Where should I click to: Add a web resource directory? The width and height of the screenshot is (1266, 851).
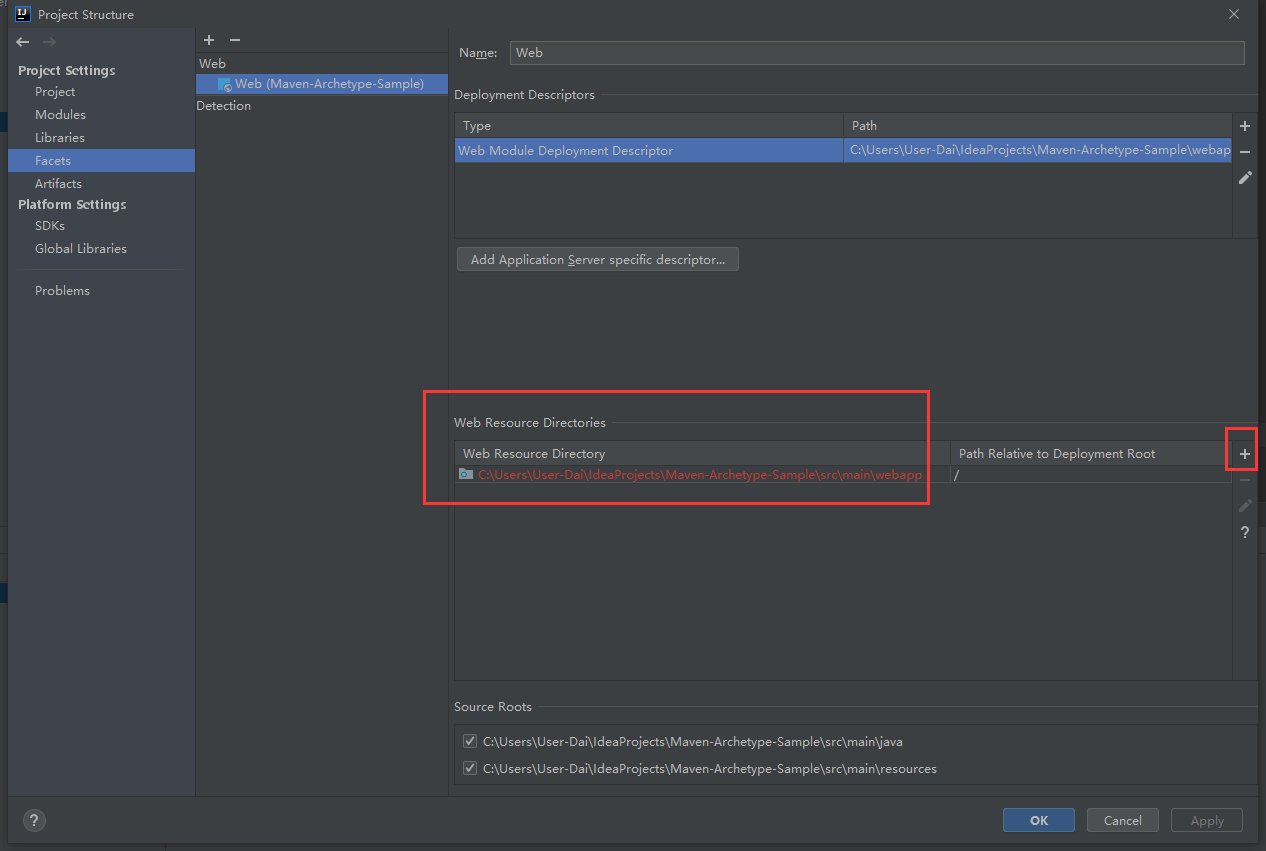(x=1245, y=454)
